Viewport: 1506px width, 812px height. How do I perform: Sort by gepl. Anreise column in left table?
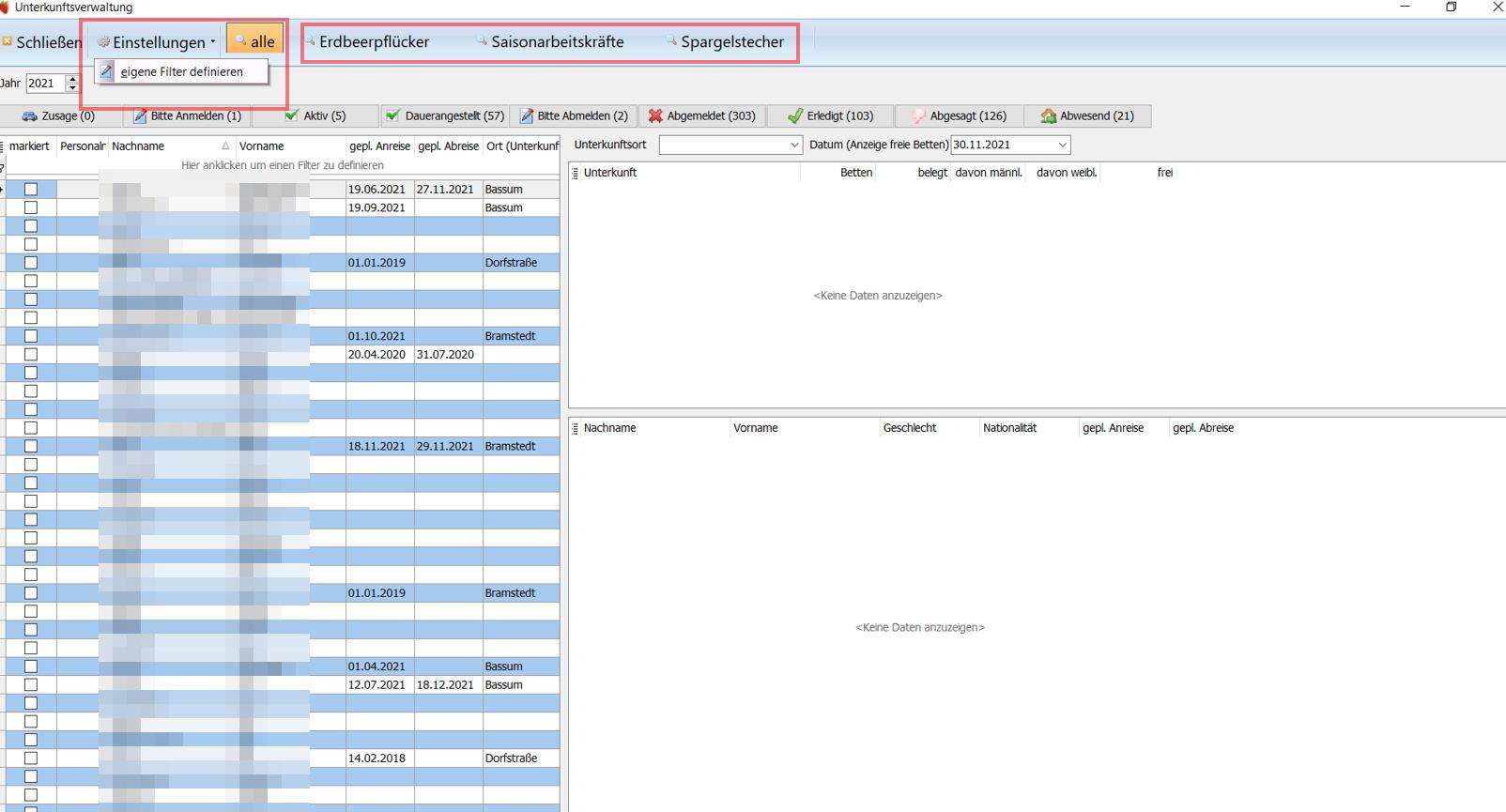[x=380, y=146]
